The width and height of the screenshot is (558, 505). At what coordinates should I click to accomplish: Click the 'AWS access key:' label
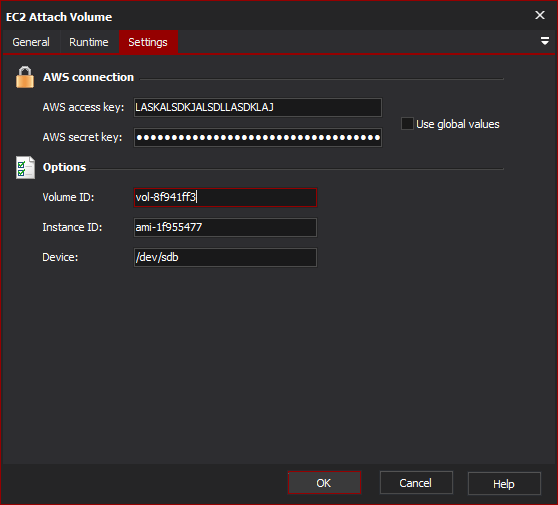pyautogui.click(x=83, y=107)
